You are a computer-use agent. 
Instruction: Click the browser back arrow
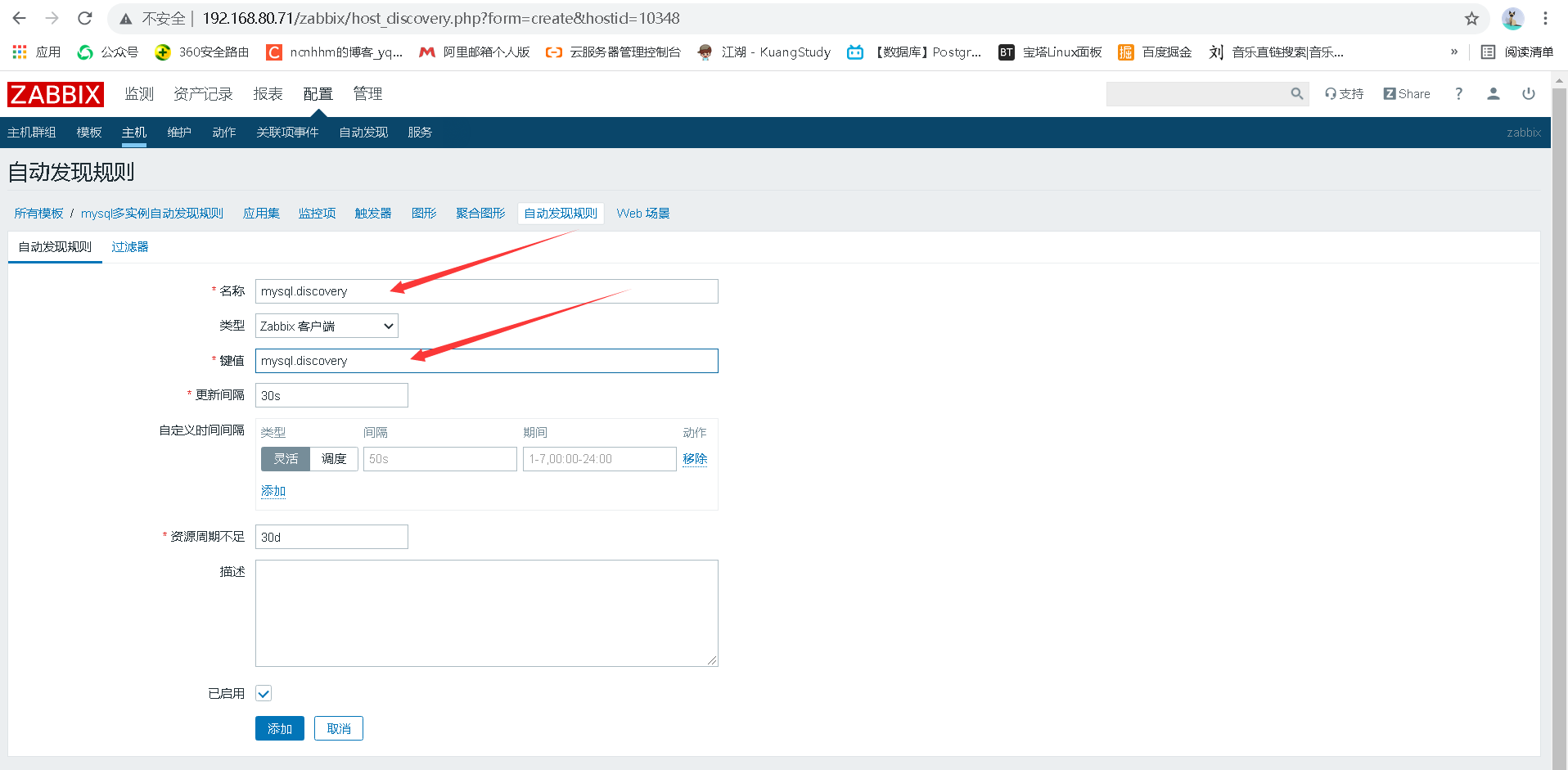tap(20, 18)
